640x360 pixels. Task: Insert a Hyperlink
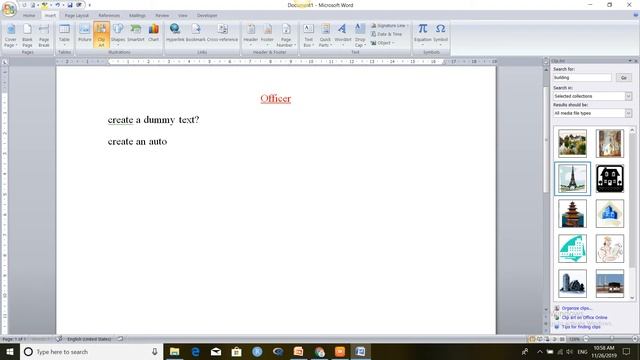click(x=175, y=33)
